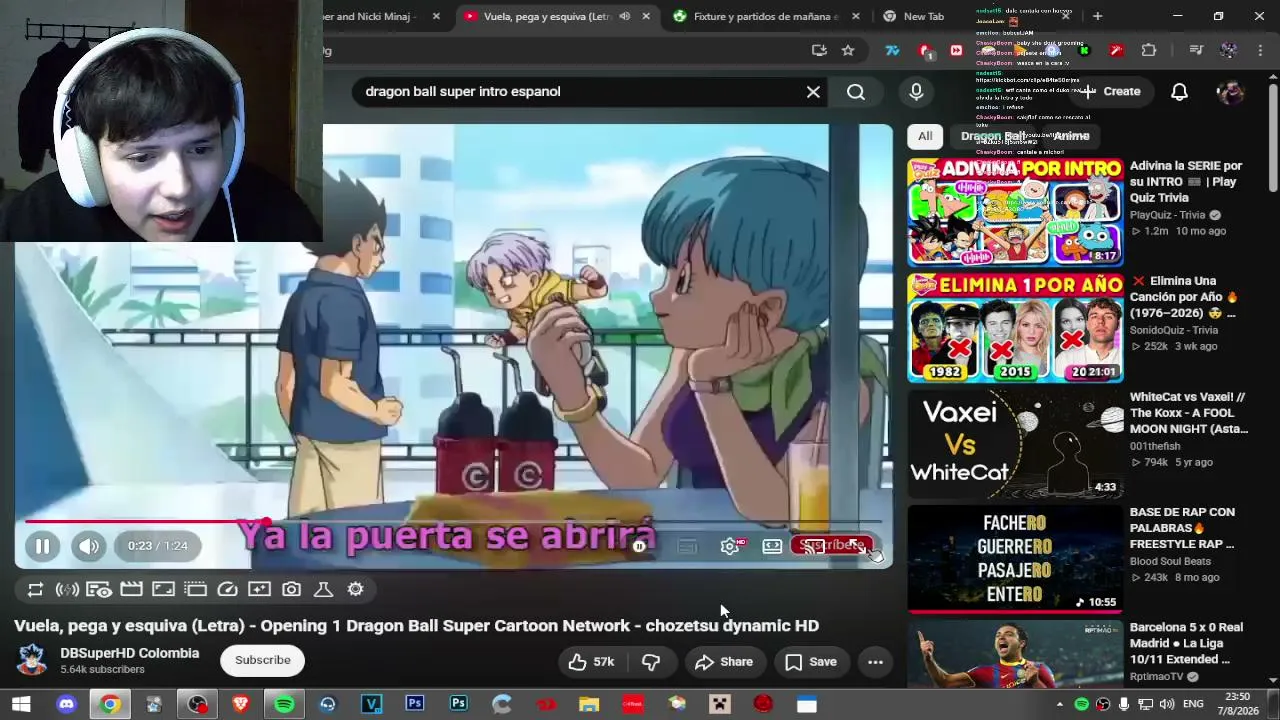Open the PlayQuiz - Trivia channel name
This screenshot has width=1280, height=720.
[1167, 215]
